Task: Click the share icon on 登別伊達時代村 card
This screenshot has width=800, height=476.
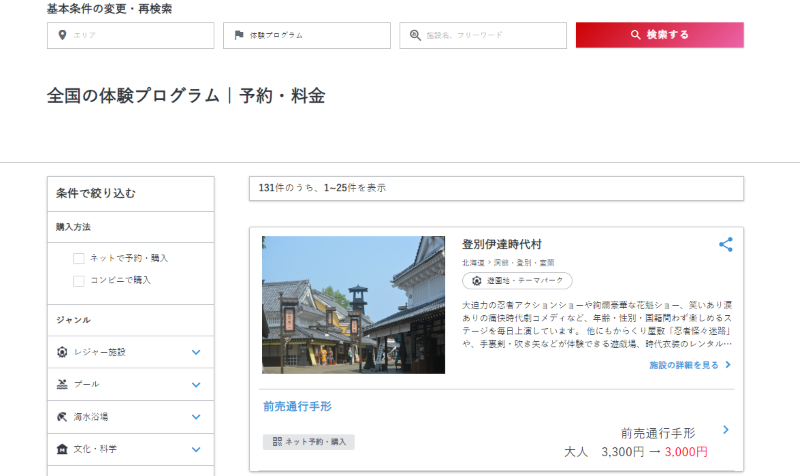Action: (726, 244)
